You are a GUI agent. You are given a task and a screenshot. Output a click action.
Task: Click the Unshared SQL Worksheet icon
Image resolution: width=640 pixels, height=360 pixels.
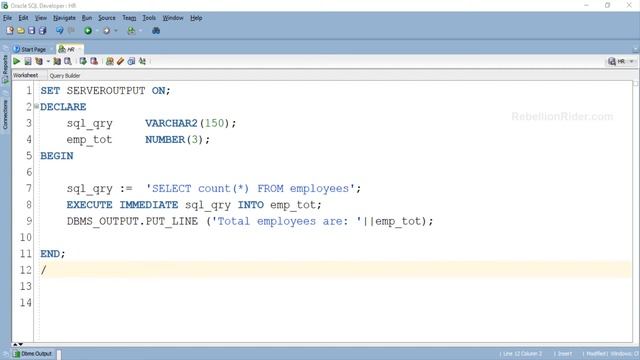(x=110, y=61)
